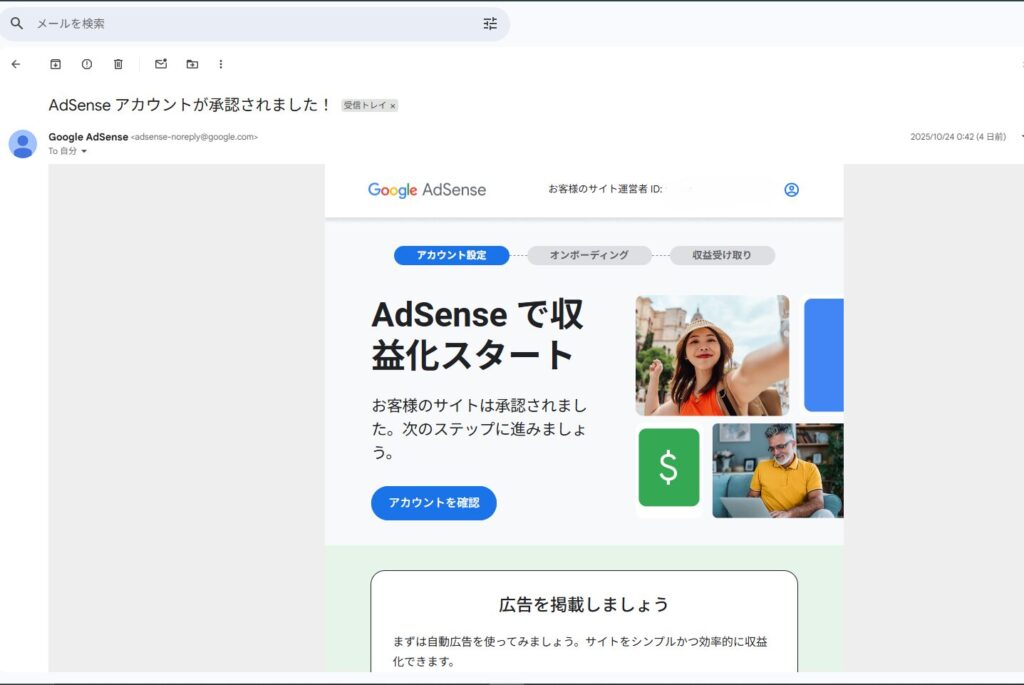Select the 収益受け取り step tab

(x=722, y=255)
